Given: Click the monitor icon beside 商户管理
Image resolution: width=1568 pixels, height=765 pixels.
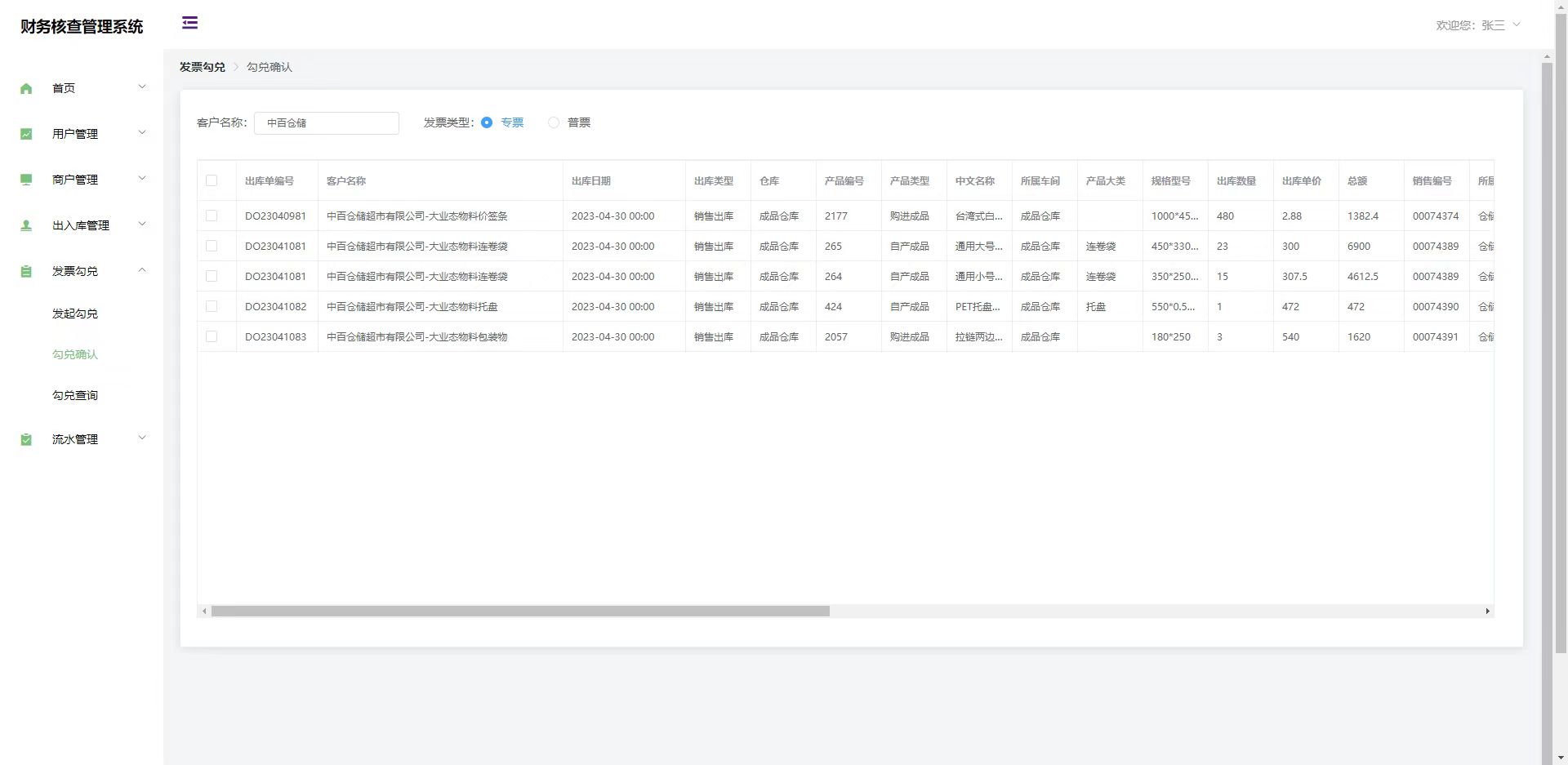Looking at the screenshot, I should [x=26, y=180].
